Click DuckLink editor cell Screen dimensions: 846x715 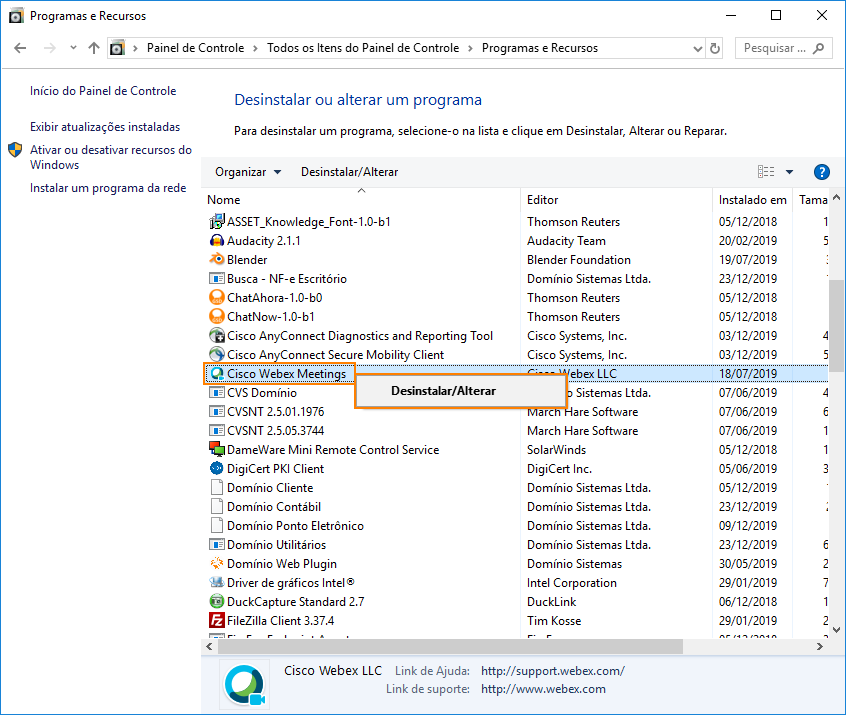pos(551,602)
